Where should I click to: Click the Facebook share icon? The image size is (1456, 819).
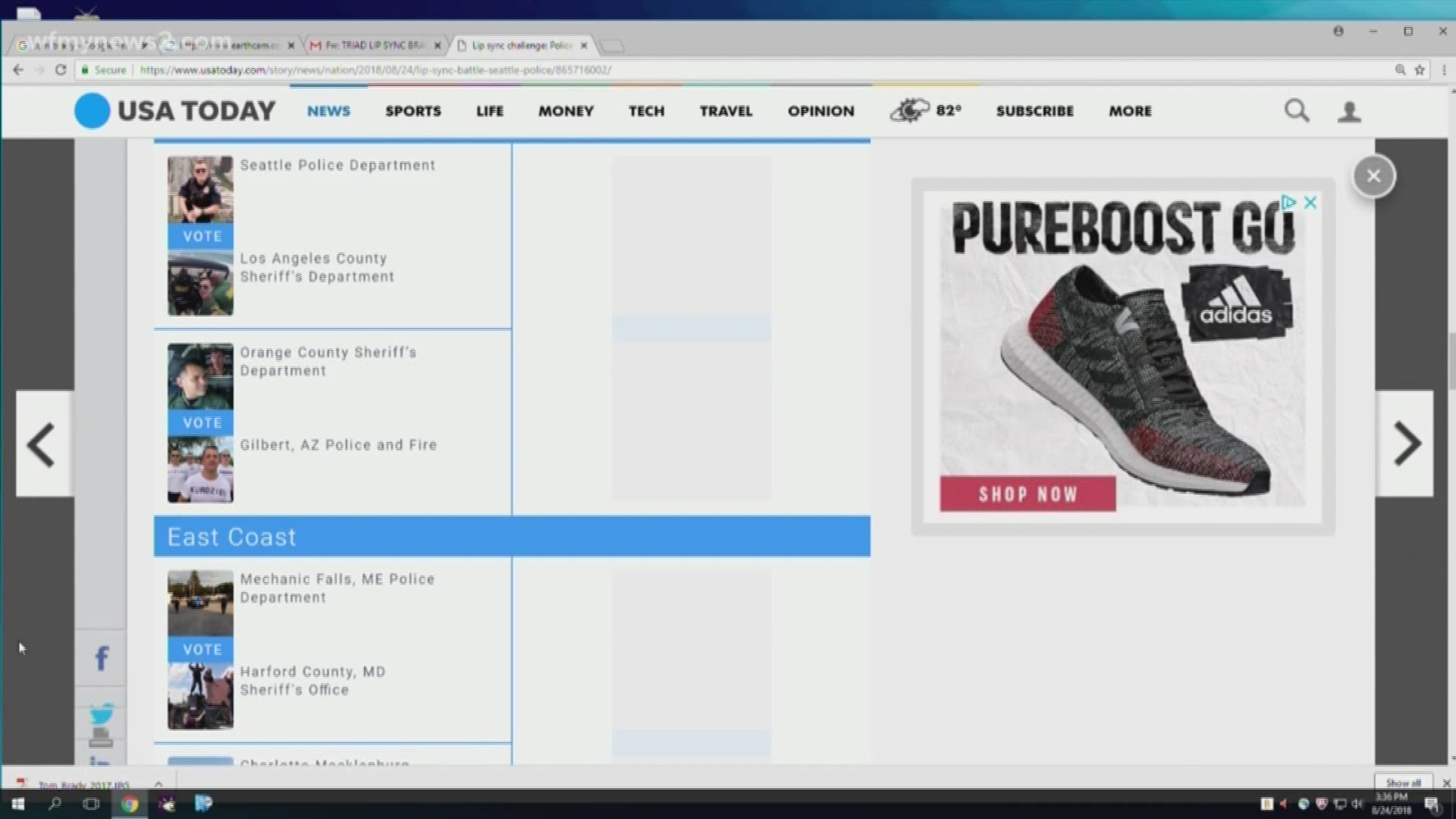[x=102, y=658]
